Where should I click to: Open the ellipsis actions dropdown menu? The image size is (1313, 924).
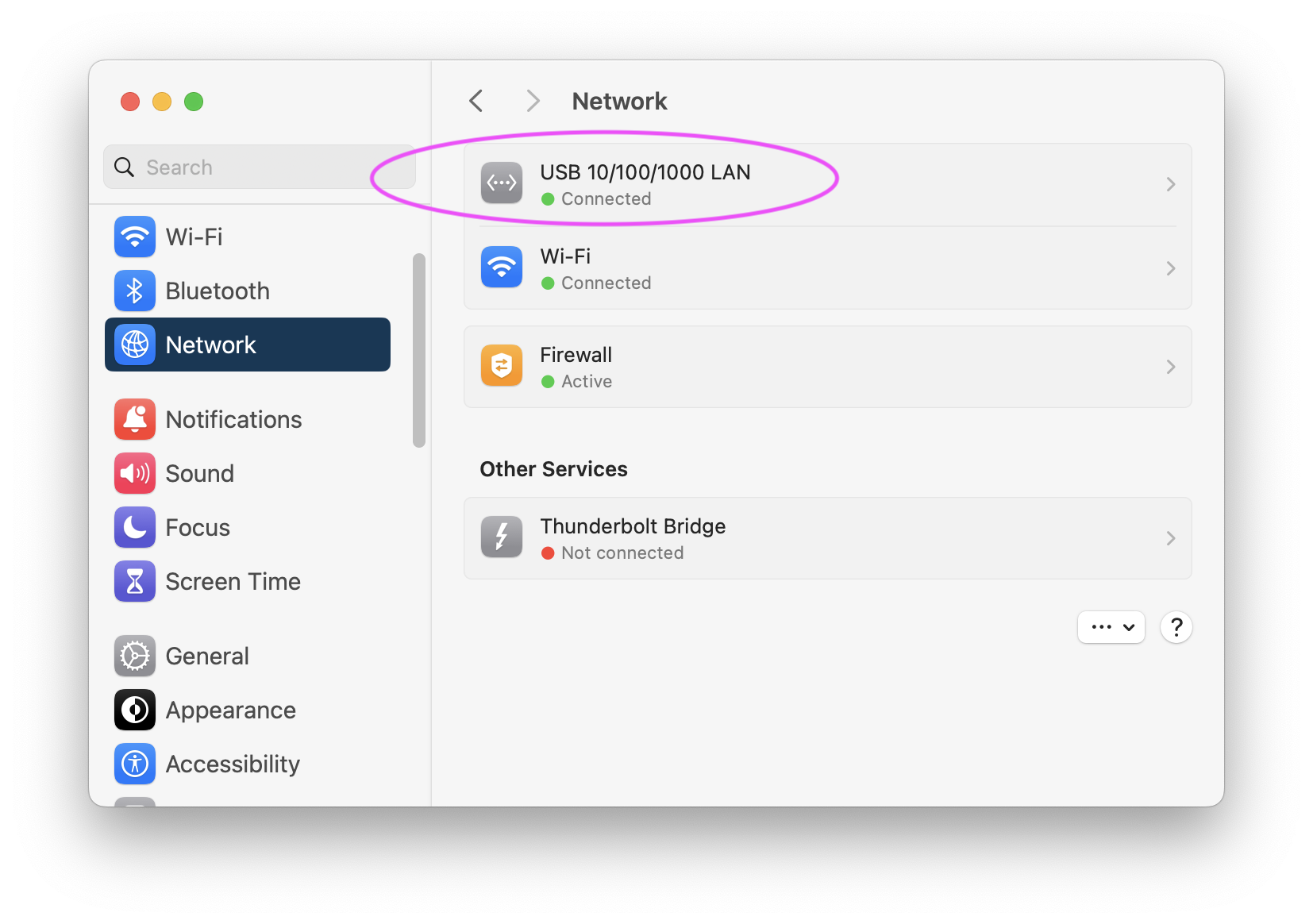(x=1111, y=627)
